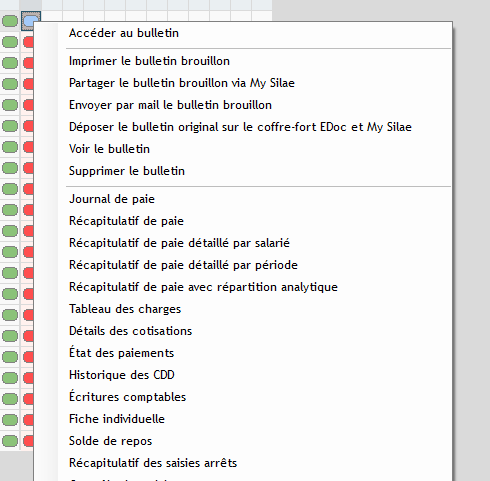The image size is (490, 481).
Task: Choose Partager le bulletin brouillon via My Silae
Action: 182,83
